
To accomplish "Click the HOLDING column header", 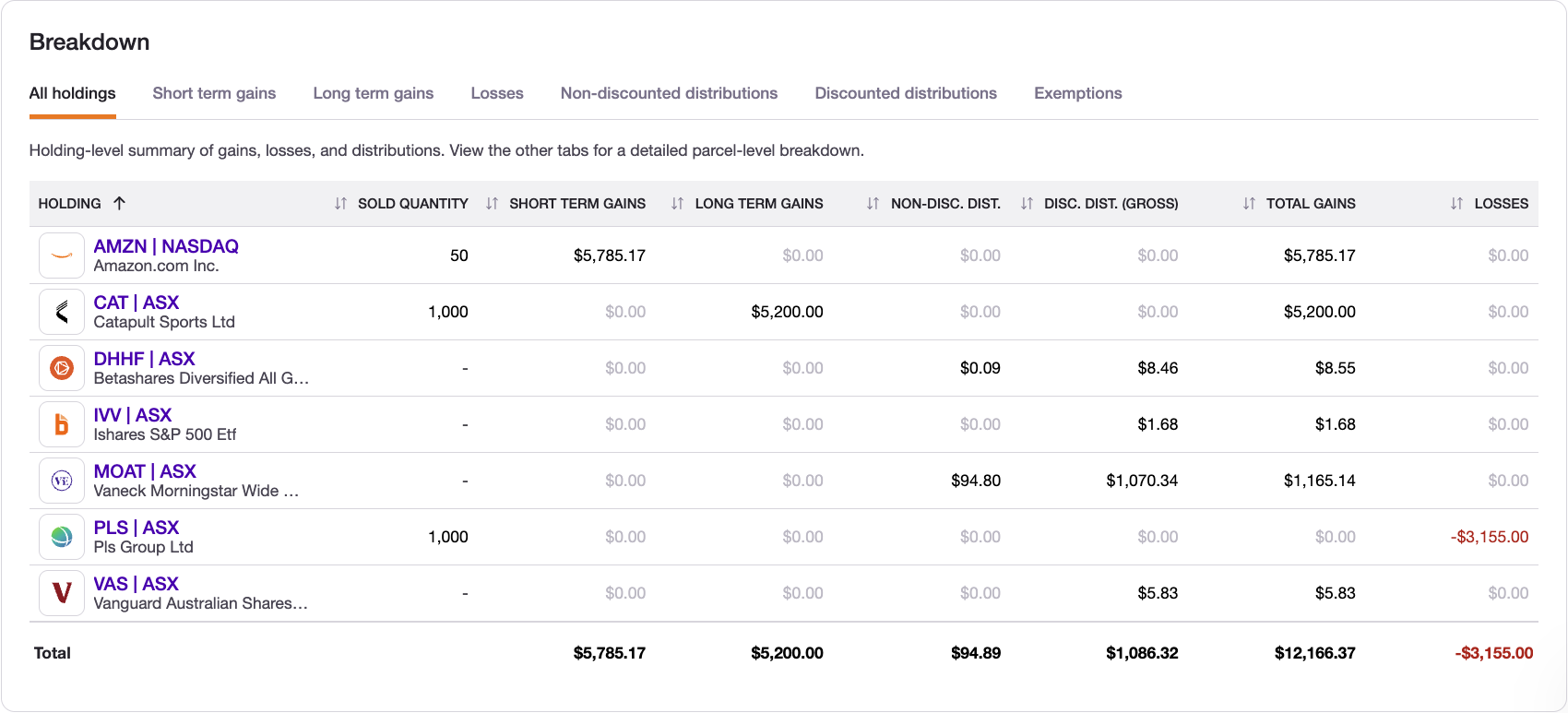I will pyautogui.click(x=70, y=204).
